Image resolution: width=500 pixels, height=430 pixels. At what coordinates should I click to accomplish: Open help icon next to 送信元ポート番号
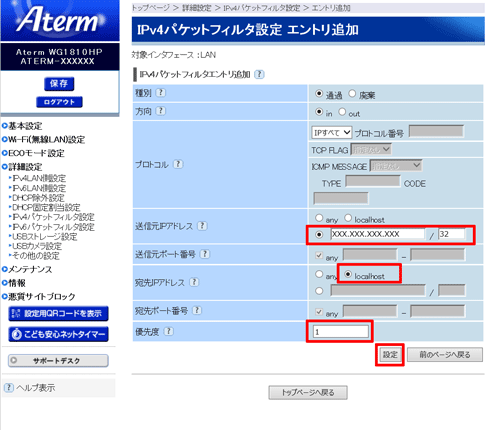pyautogui.click(x=205, y=254)
